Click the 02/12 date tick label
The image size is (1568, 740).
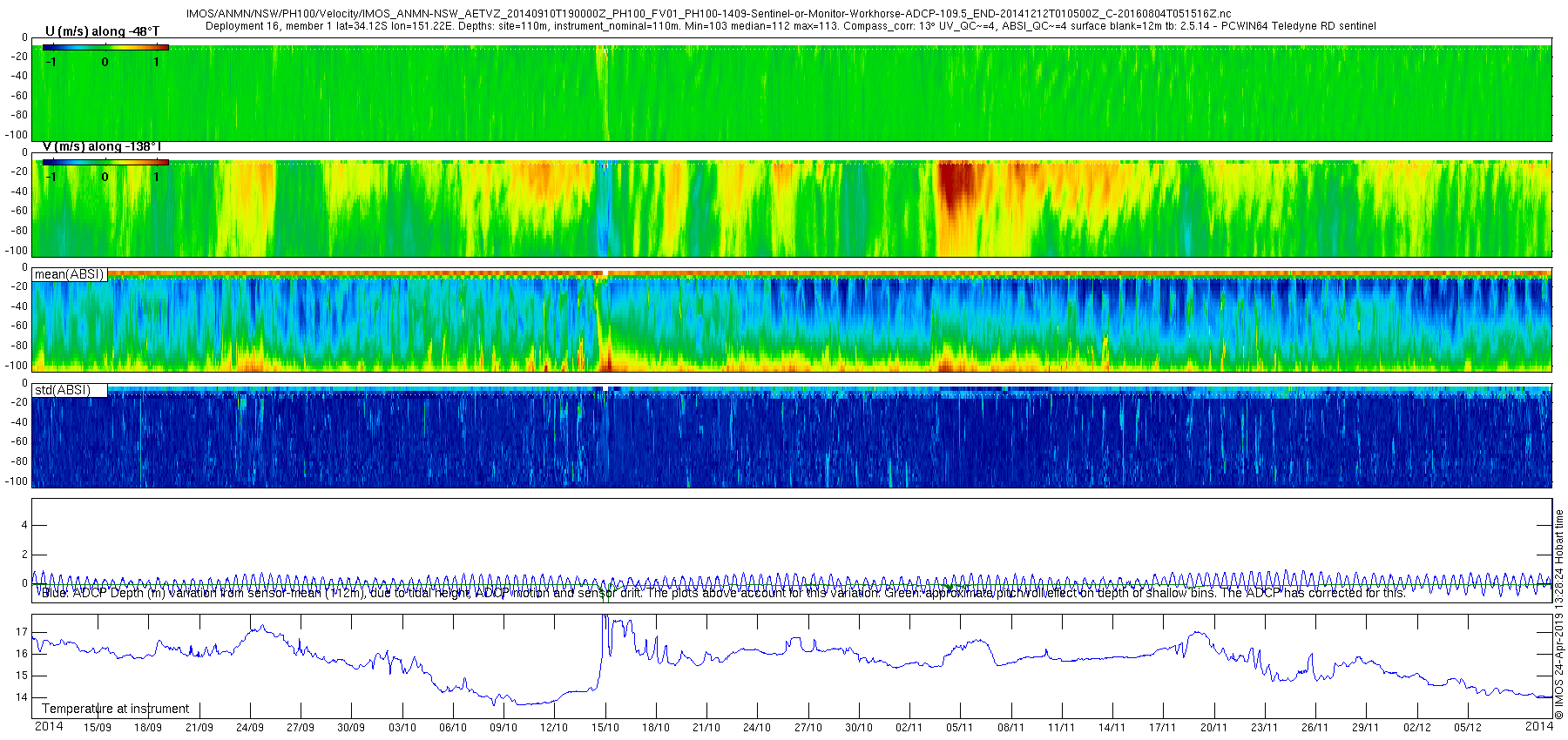click(1416, 728)
